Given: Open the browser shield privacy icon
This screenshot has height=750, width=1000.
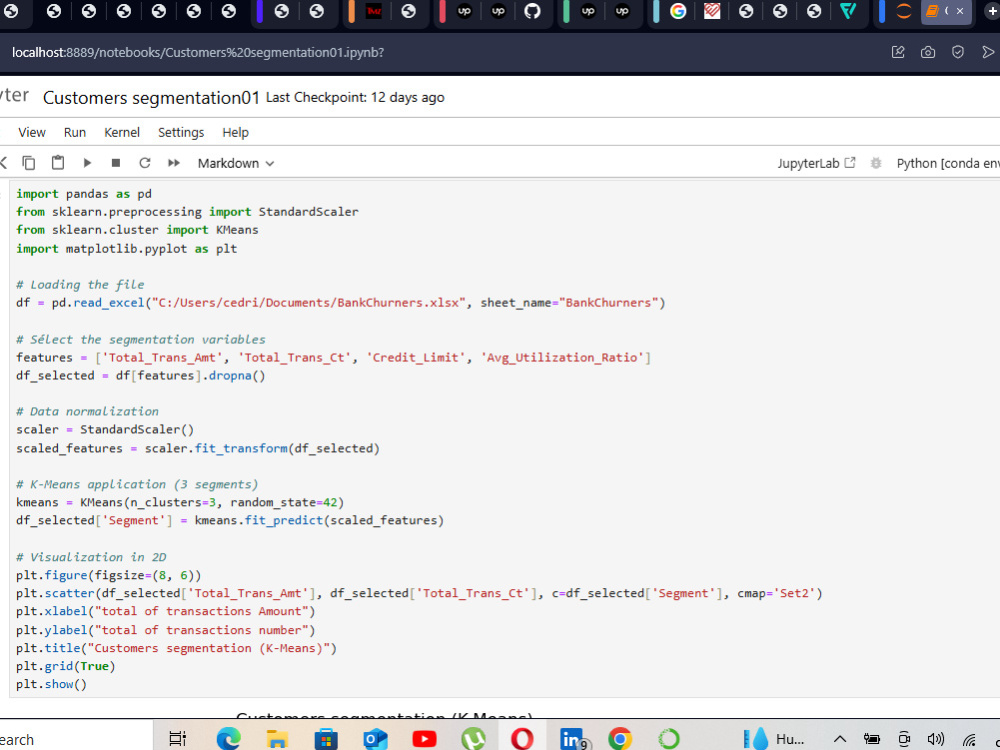Looking at the screenshot, I should click(958, 52).
